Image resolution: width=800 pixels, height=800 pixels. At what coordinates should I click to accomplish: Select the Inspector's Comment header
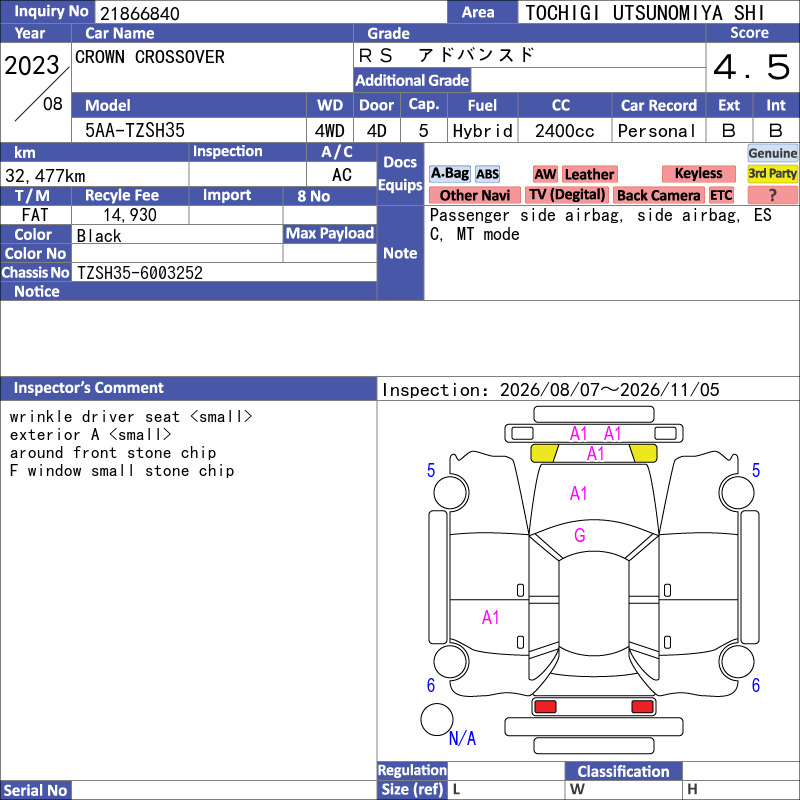click(188, 388)
